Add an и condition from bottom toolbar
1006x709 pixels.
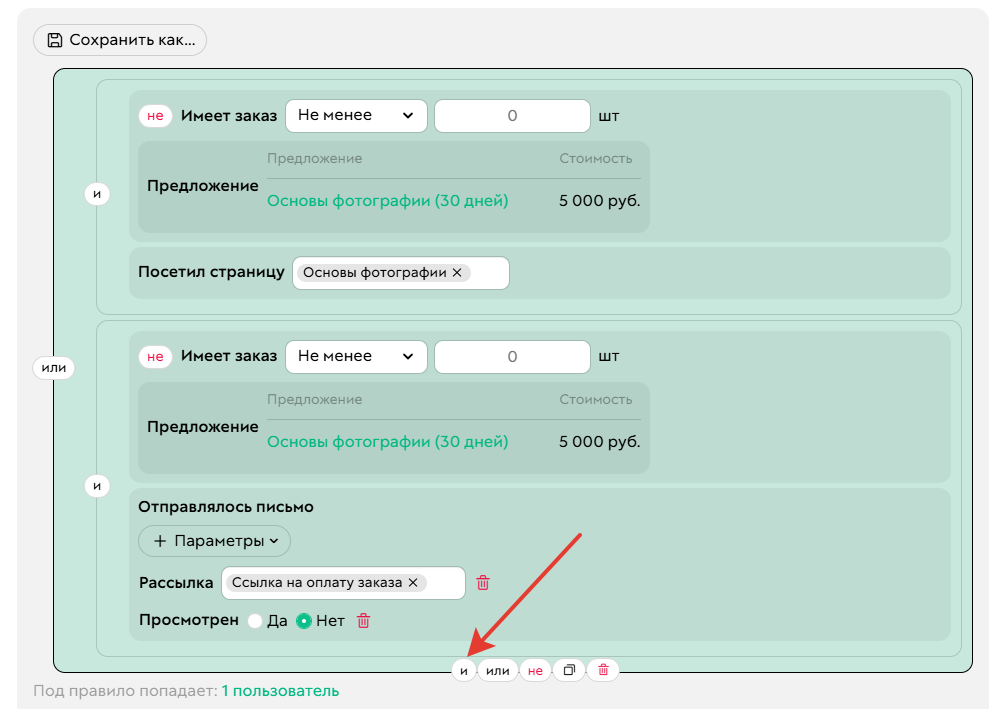[463, 671]
